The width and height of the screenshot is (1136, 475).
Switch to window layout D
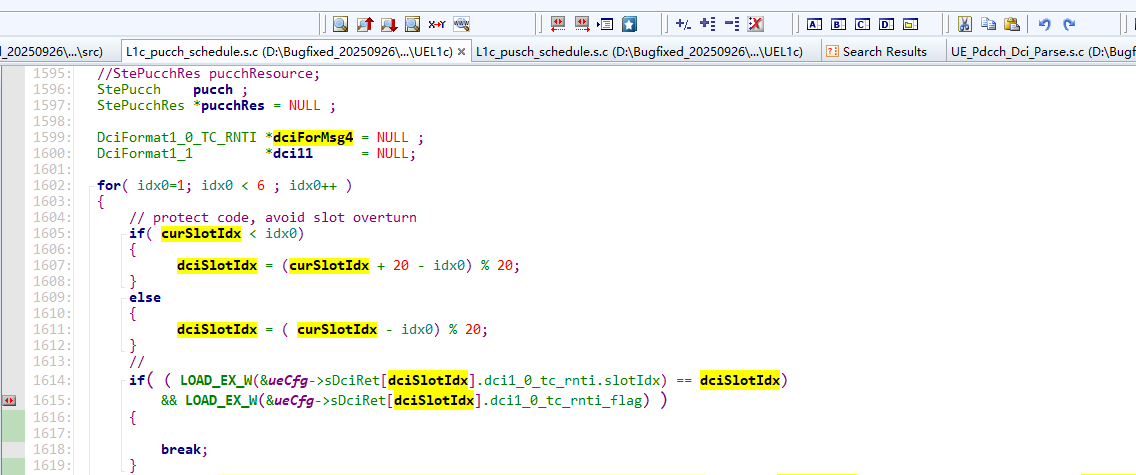click(x=886, y=24)
